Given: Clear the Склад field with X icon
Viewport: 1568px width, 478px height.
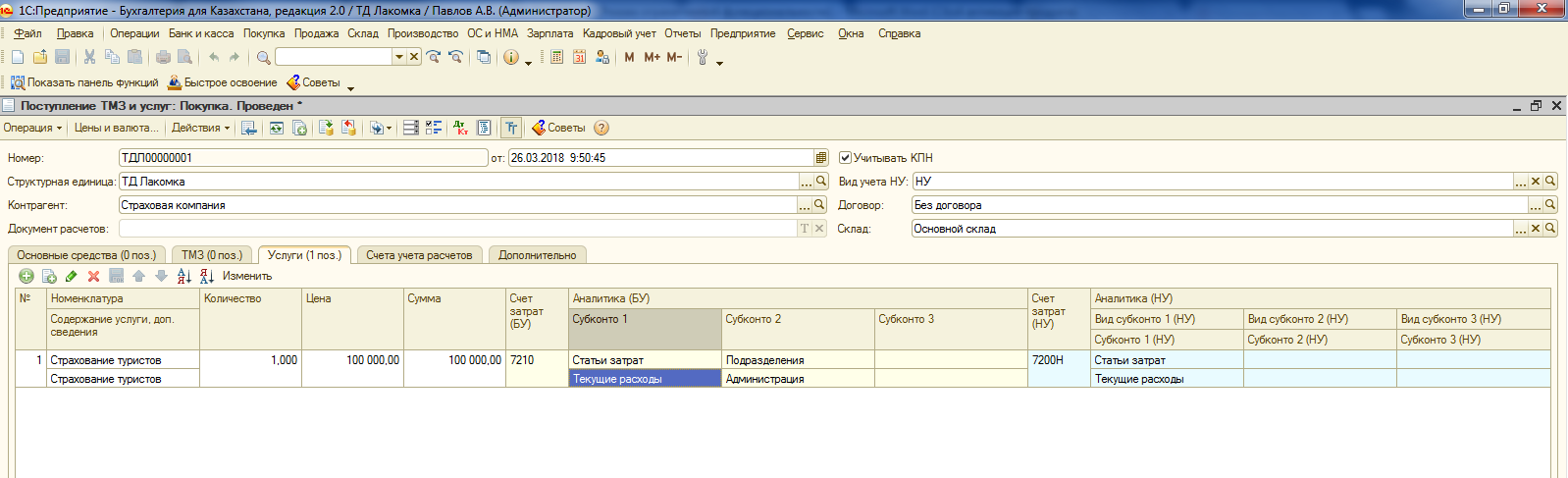Looking at the screenshot, I should click(1536, 229).
